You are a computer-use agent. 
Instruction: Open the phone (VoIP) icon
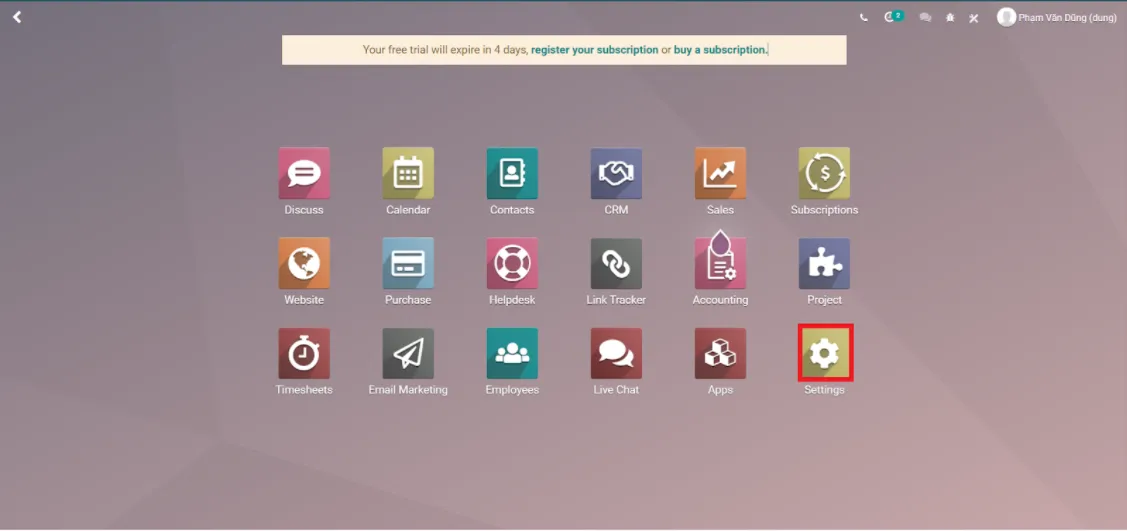click(x=864, y=18)
